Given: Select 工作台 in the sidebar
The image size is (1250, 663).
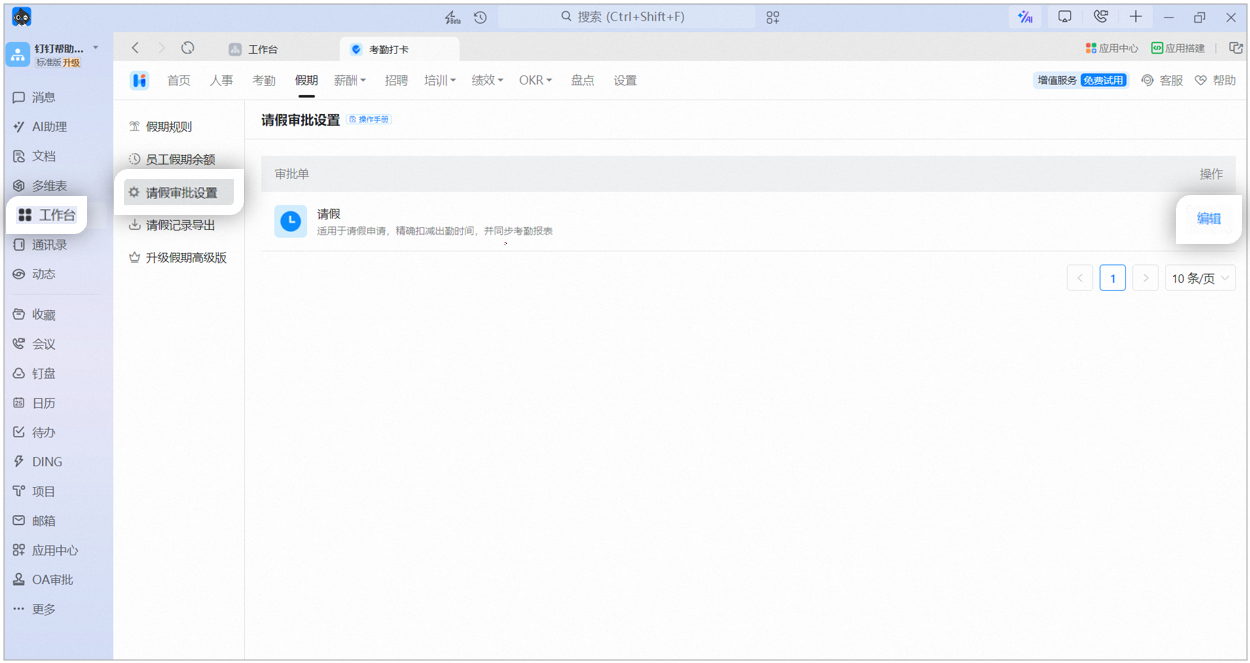Looking at the screenshot, I should click(x=47, y=215).
